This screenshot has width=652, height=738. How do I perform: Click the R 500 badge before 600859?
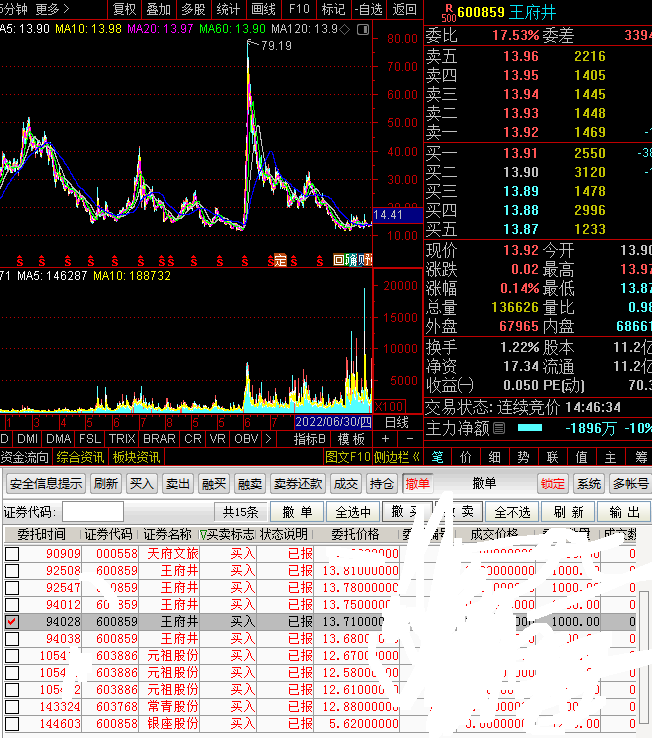pyautogui.click(x=449, y=13)
